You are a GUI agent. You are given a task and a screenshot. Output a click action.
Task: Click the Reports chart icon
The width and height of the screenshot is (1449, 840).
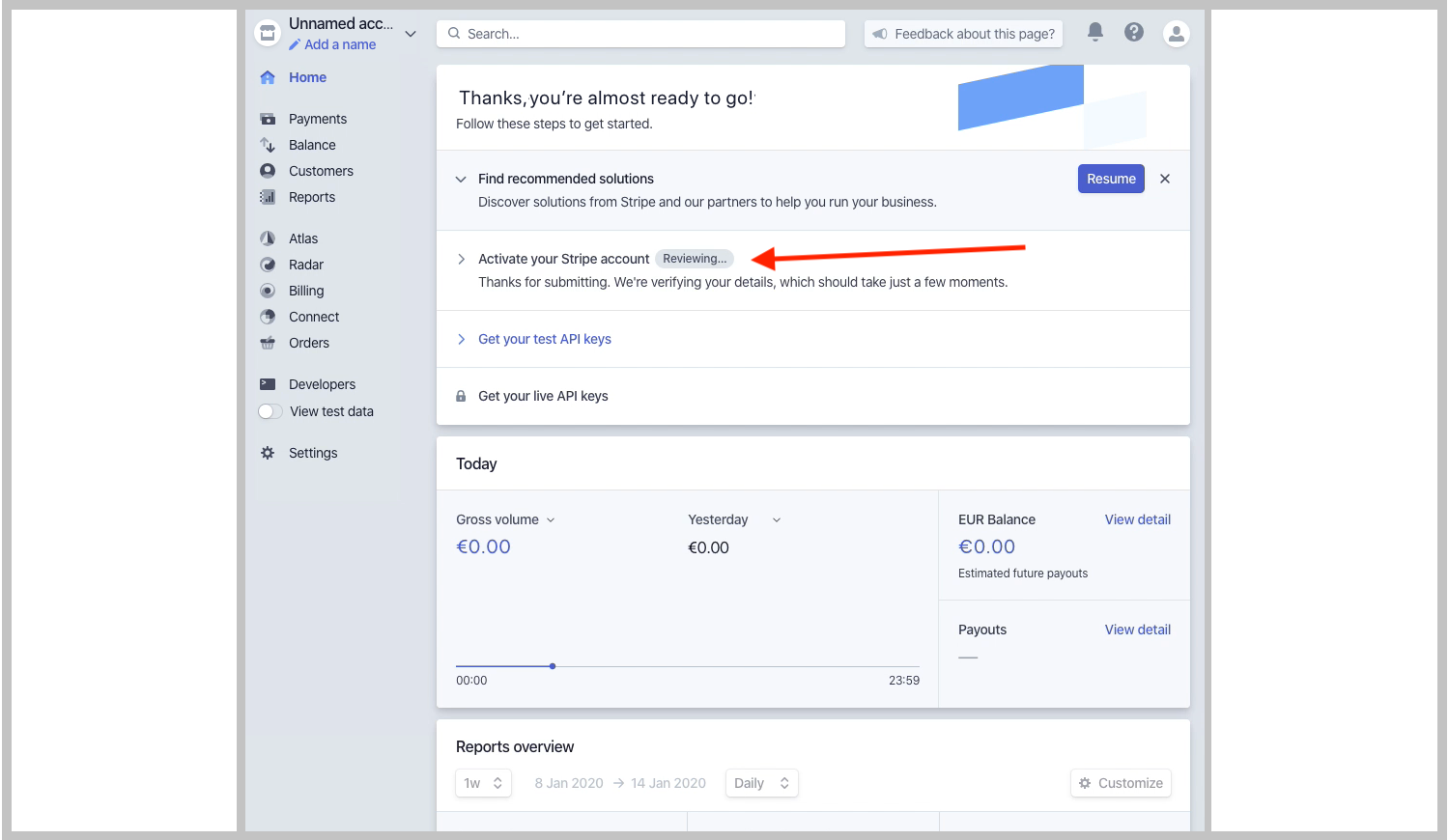click(268, 197)
